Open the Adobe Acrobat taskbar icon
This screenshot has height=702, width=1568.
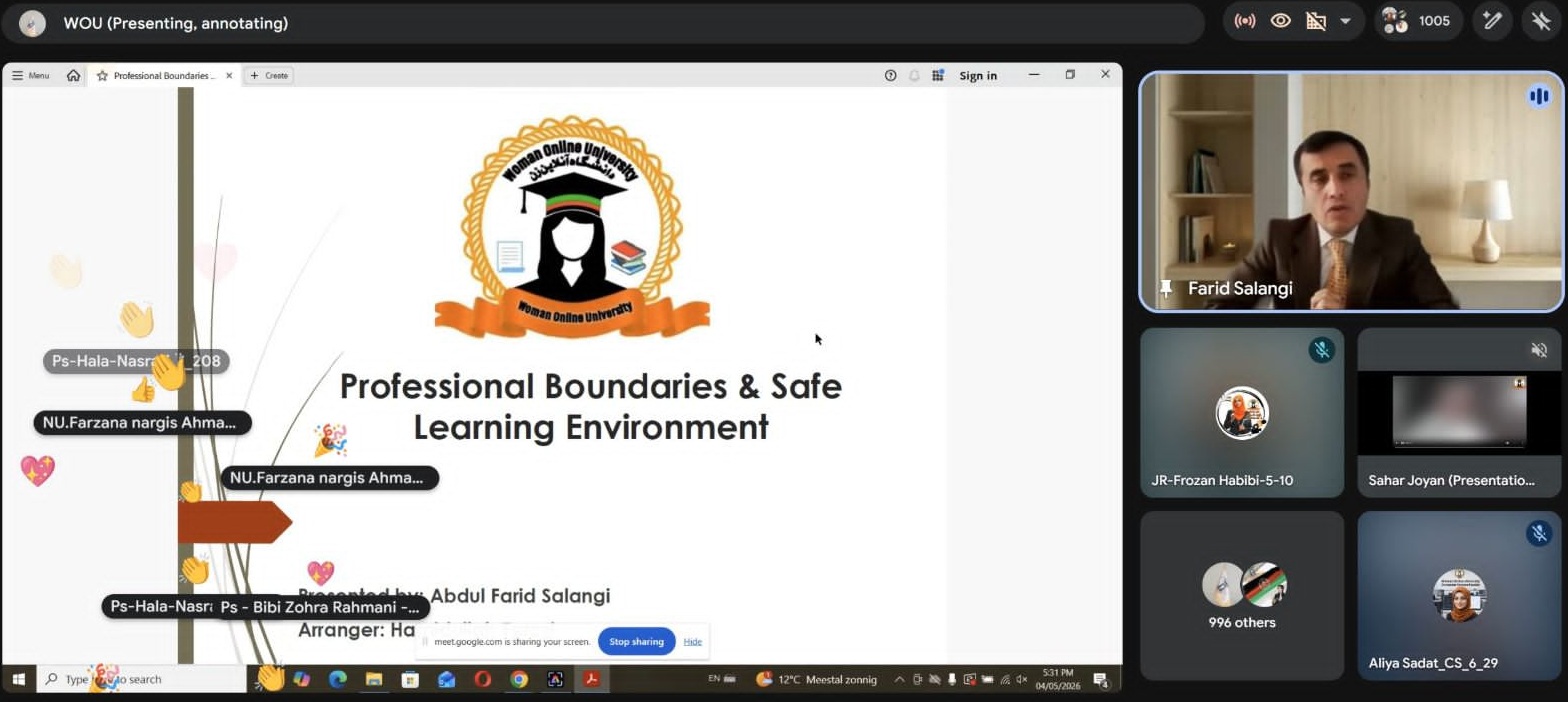point(592,679)
